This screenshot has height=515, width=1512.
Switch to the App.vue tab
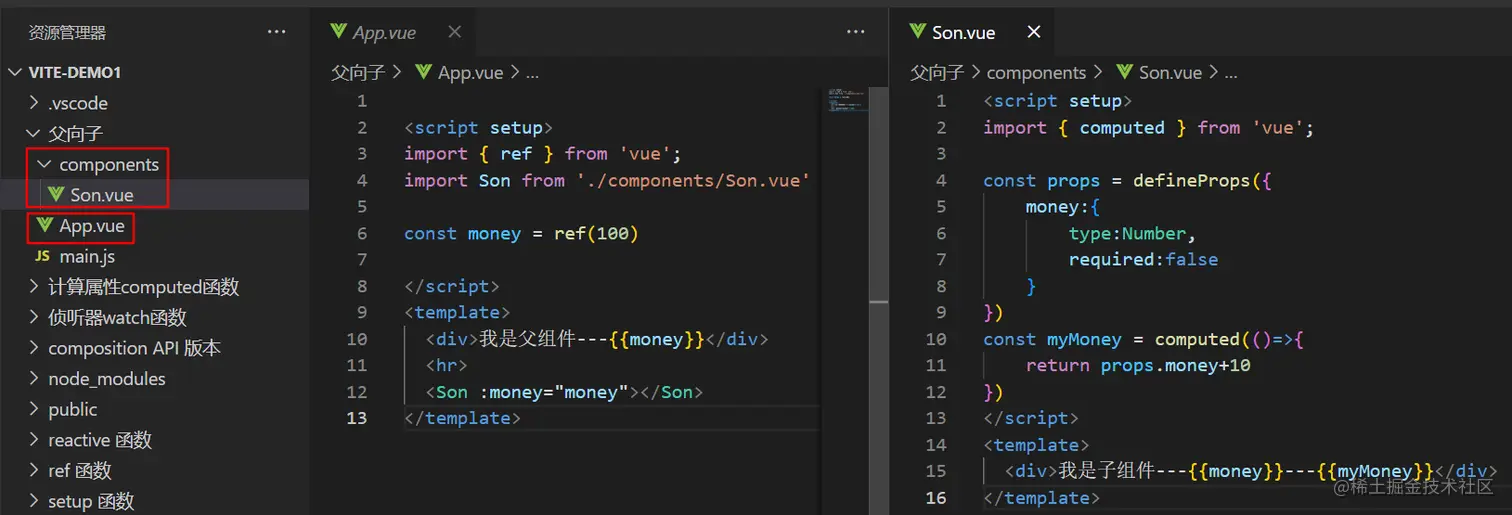coord(384,32)
